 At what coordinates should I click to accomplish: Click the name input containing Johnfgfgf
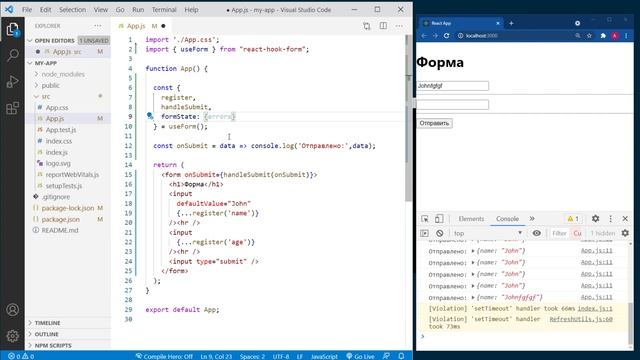click(x=452, y=86)
